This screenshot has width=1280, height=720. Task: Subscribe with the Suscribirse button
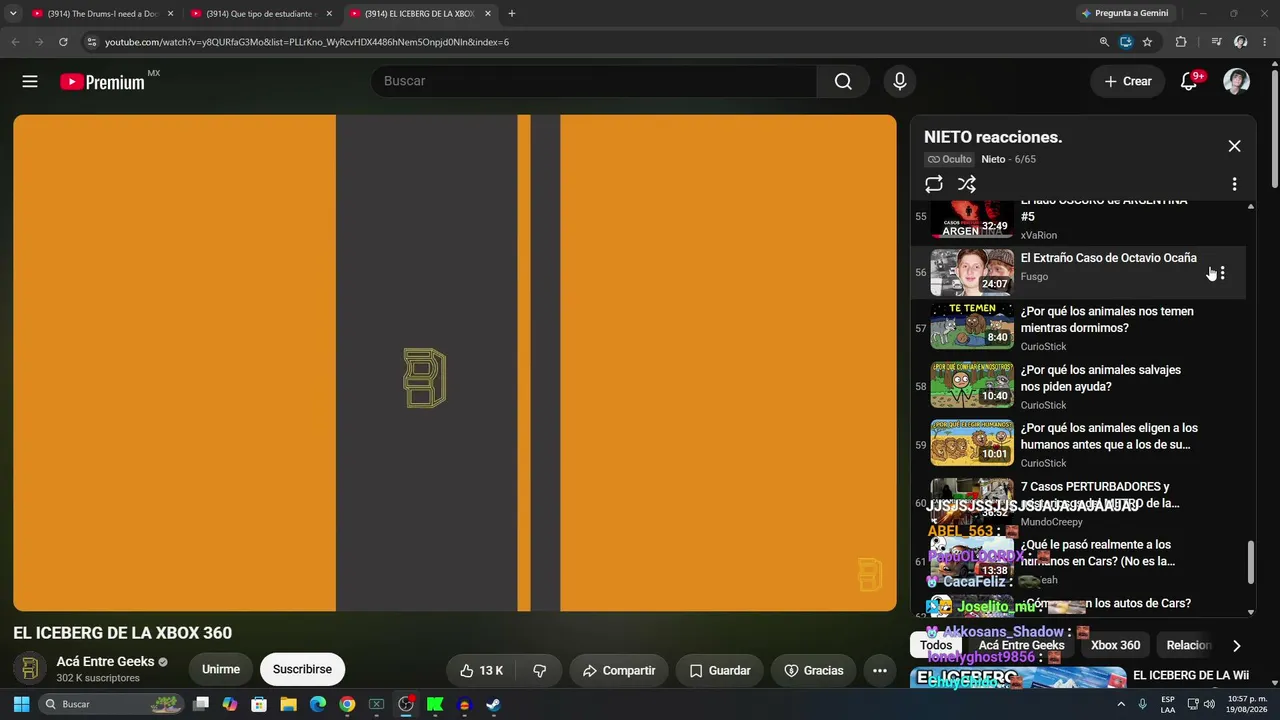[x=302, y=670]
